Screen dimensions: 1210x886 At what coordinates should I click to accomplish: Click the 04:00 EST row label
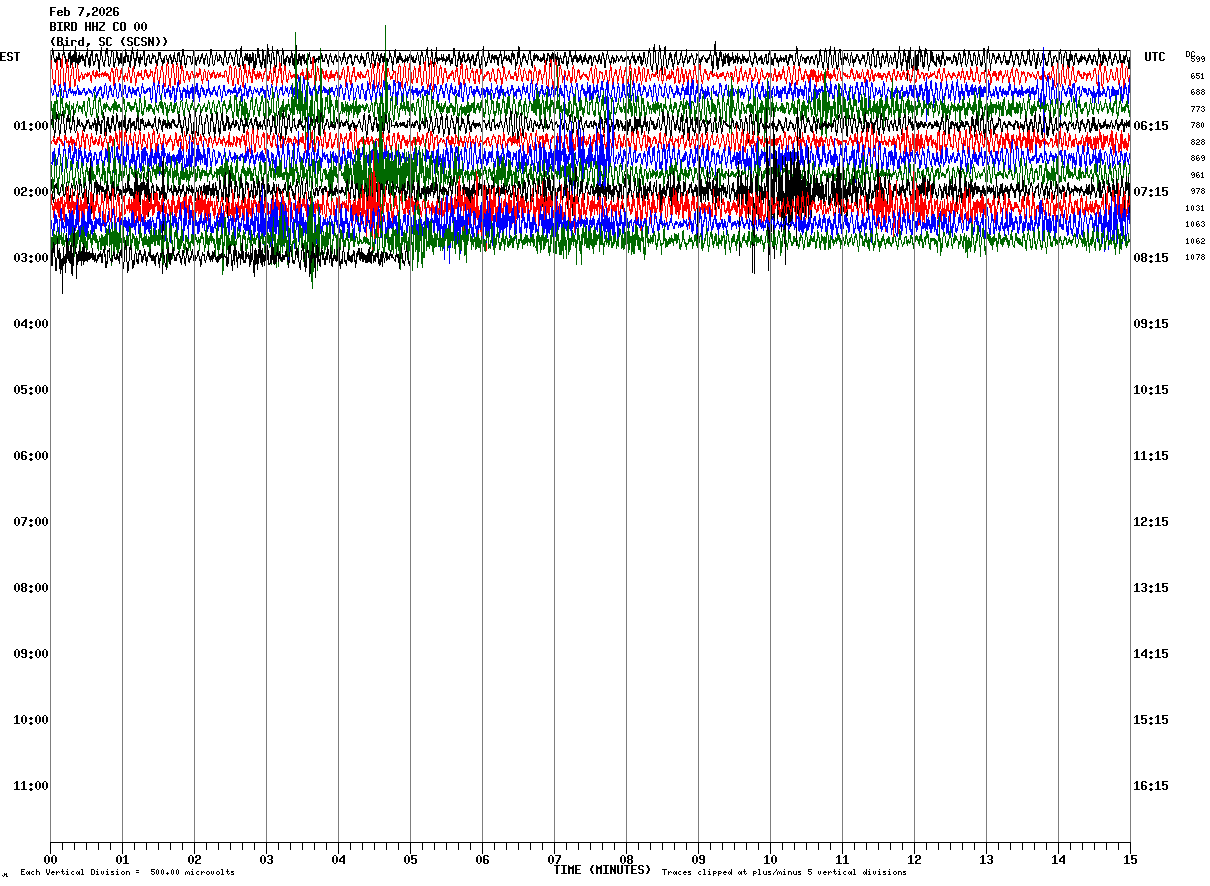(31, 324)
